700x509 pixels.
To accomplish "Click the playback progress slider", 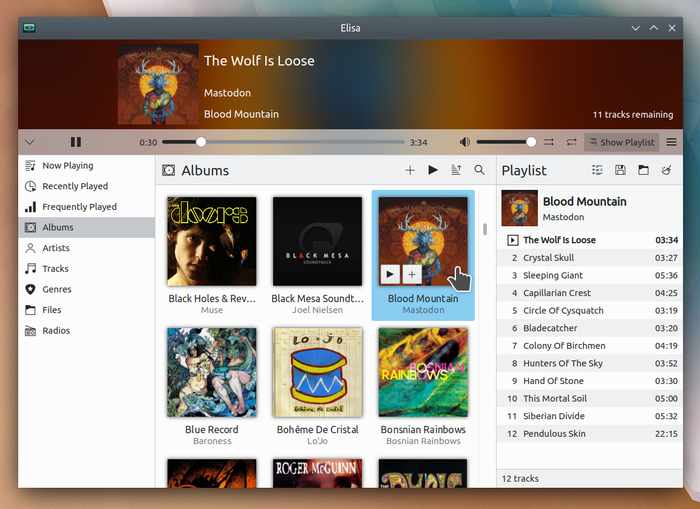I will pyautogui.click(x=283, y=142).
